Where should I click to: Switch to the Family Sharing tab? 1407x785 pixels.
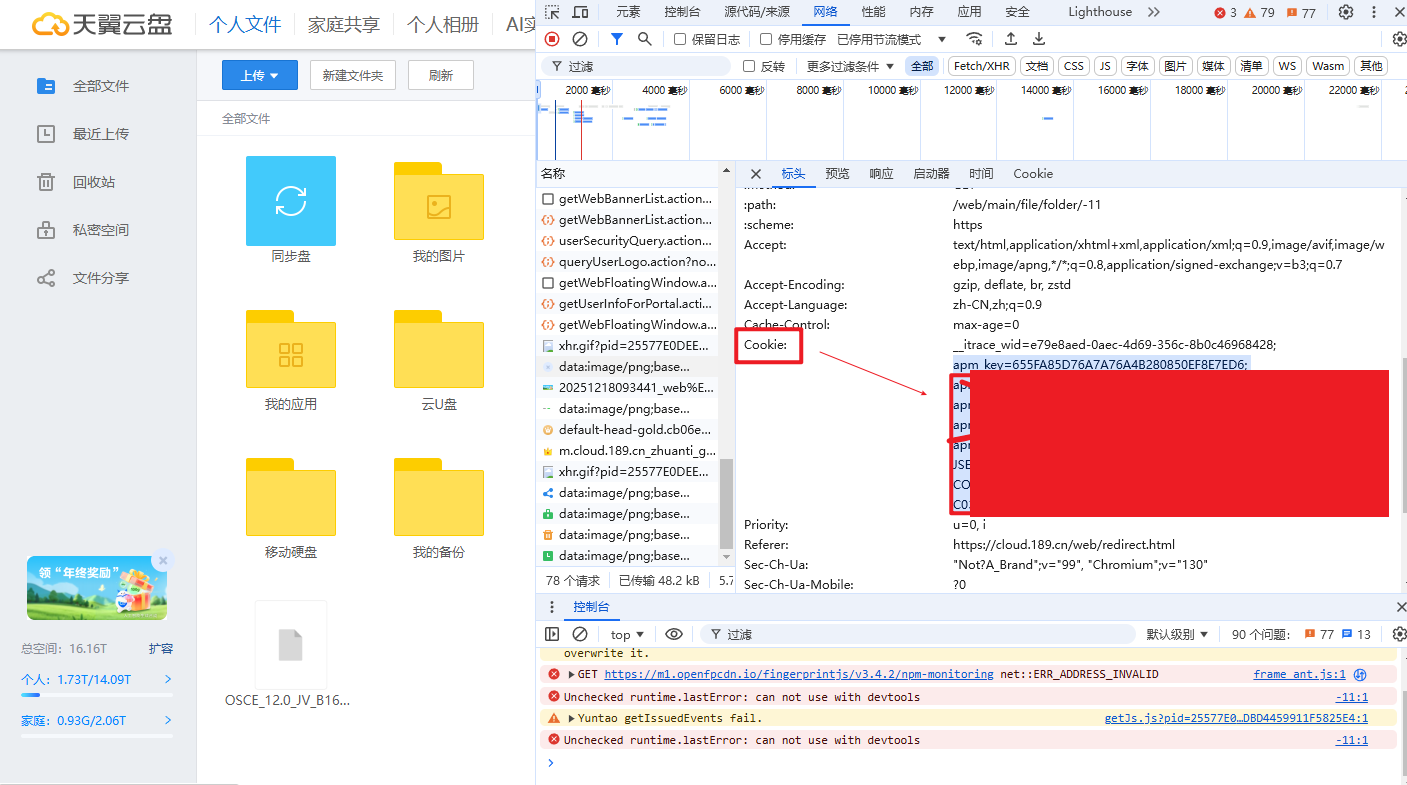tap(344, 25)
